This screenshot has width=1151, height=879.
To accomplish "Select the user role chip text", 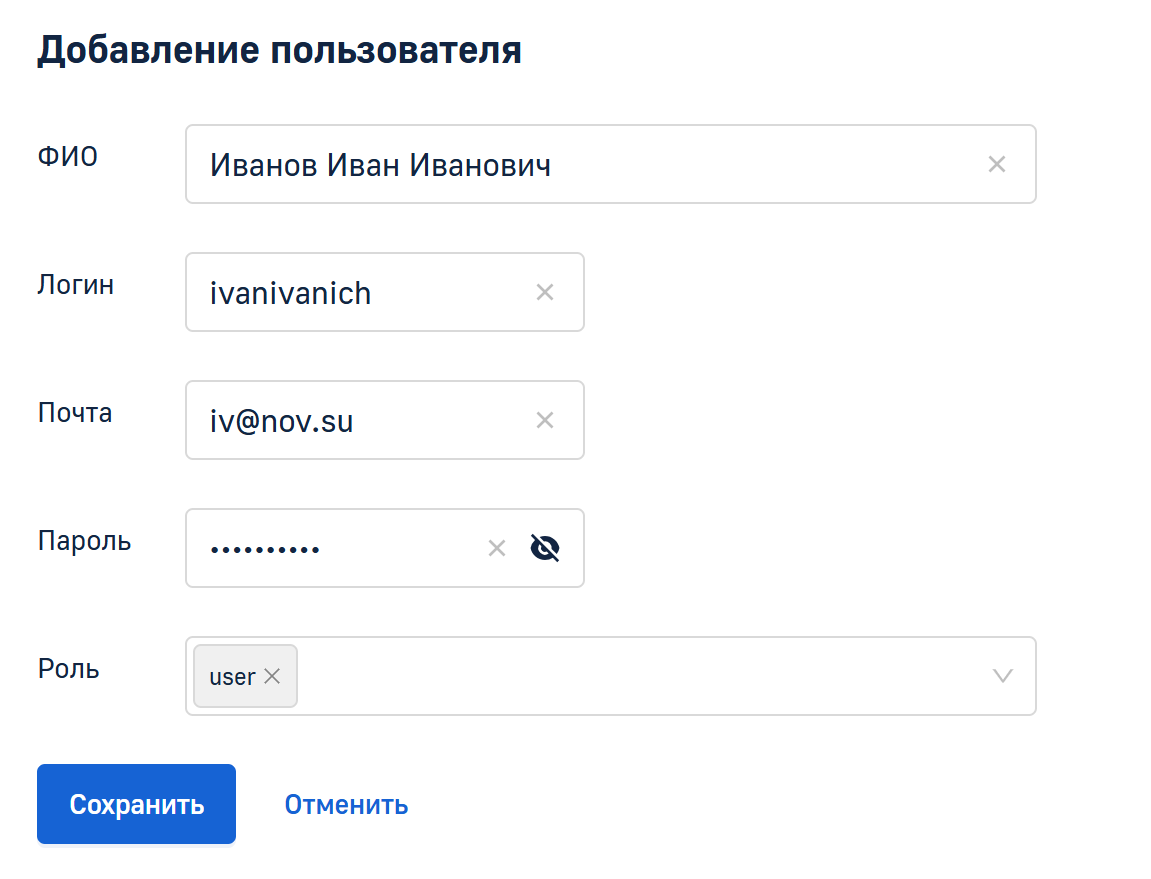I will (232, 677).
